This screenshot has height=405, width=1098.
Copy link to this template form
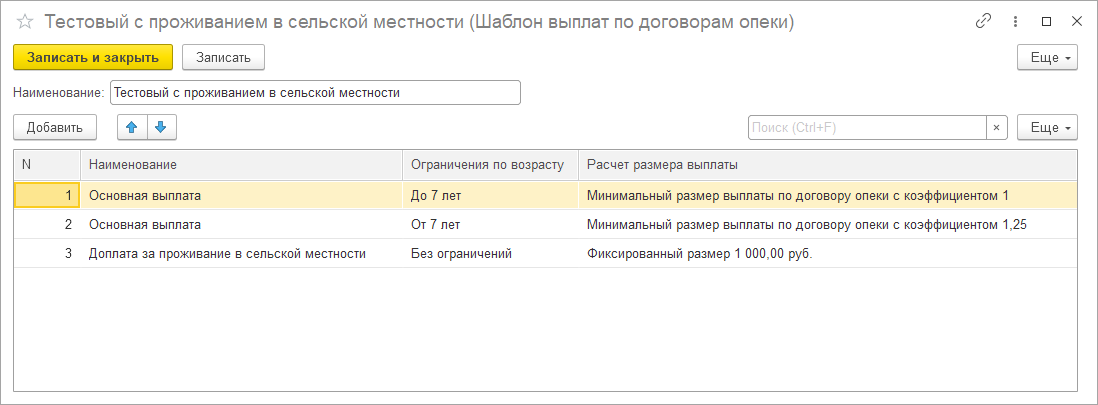(x=983, y=21)
